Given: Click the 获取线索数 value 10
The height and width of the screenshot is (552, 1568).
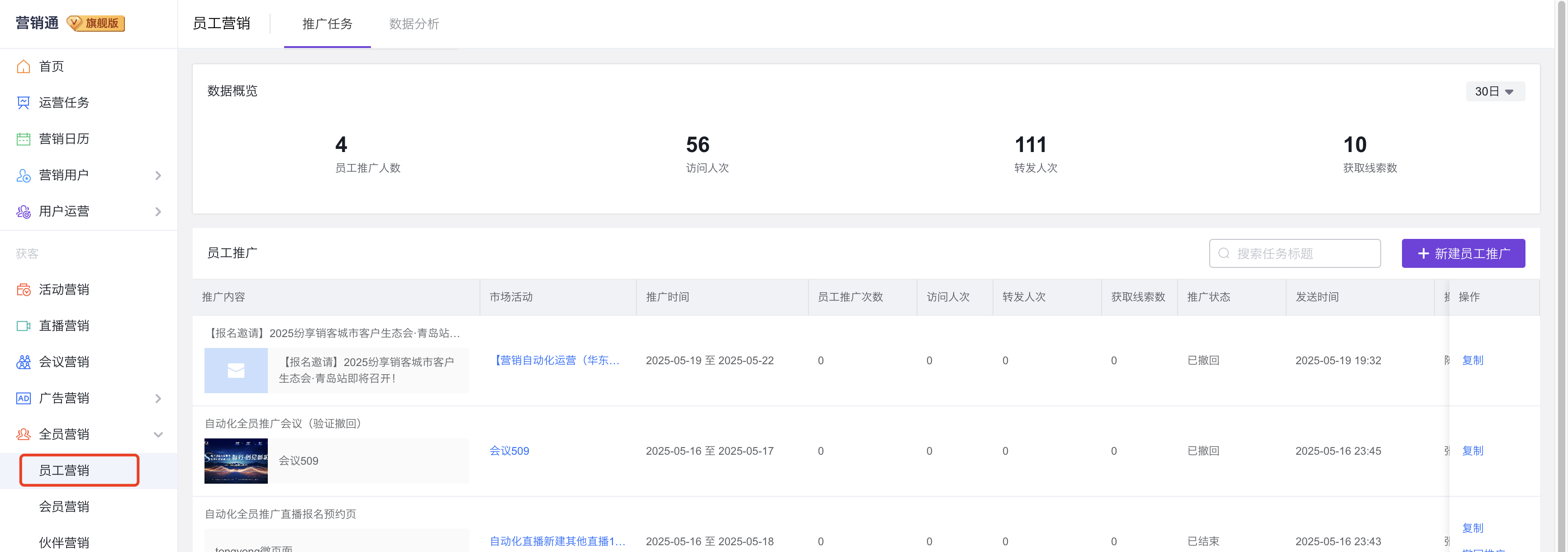Looking at the screenshot, I should (1355, 145).
